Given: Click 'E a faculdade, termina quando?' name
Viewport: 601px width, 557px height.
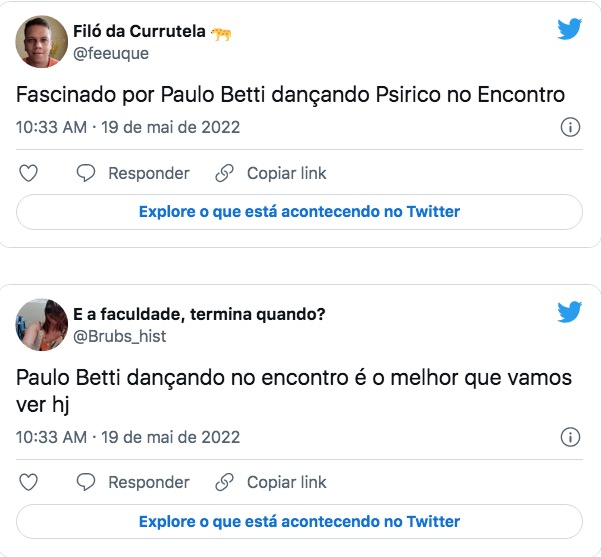Looking at the screenshot, I should 199,315.
